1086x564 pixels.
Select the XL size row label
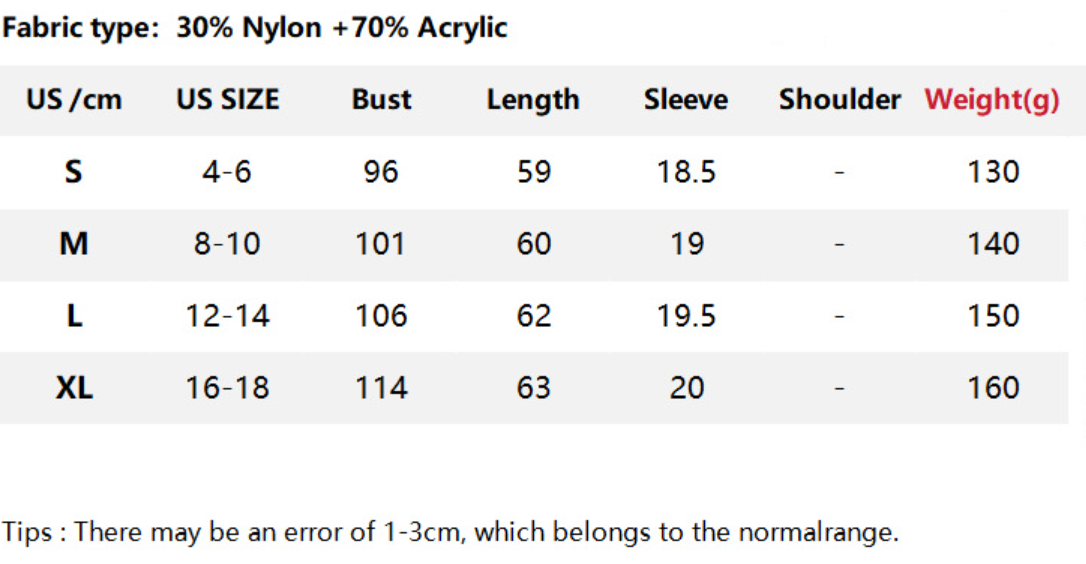pyautogui.click(x=74, y=388)
